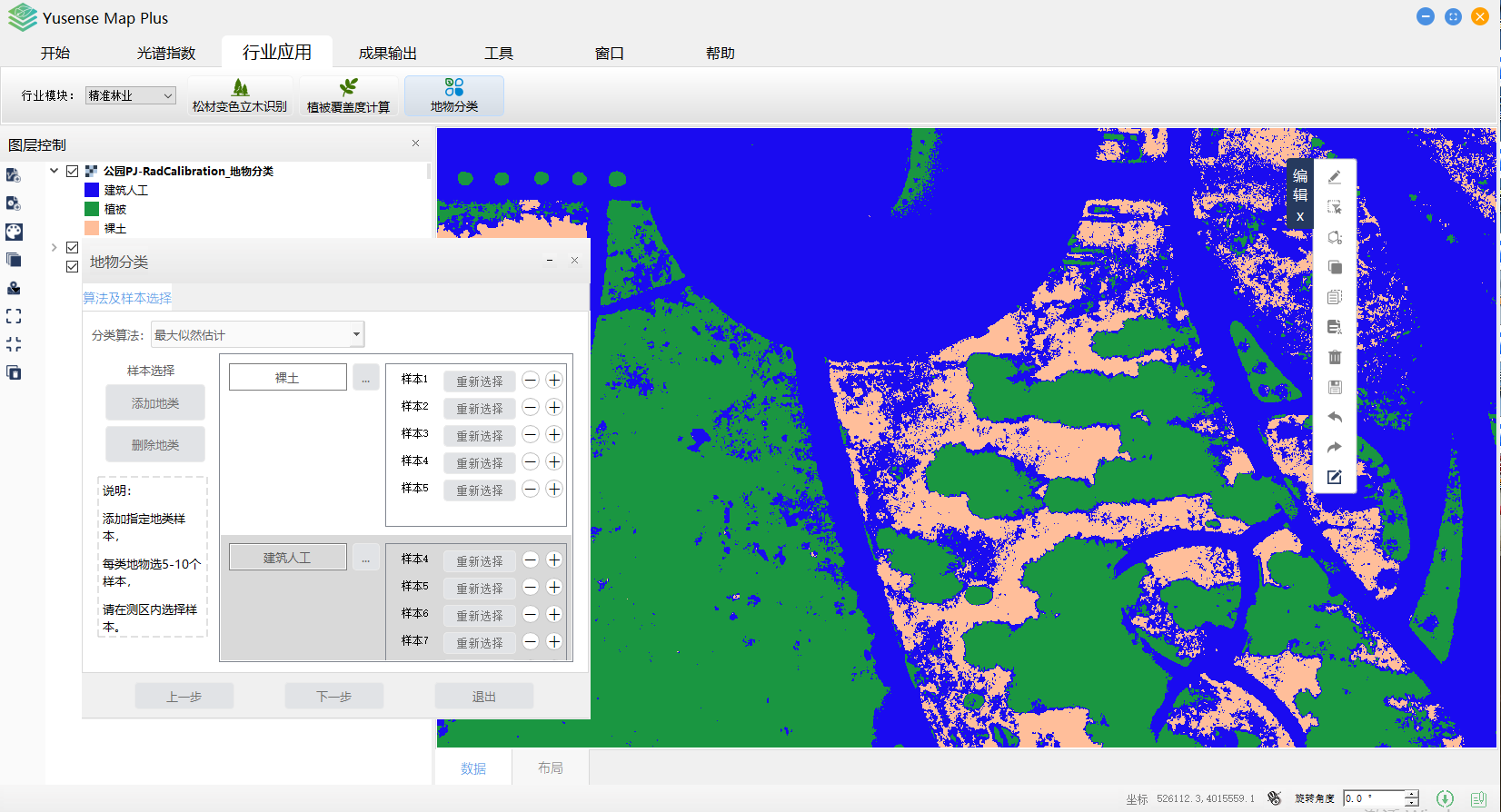Click the pencil draw icon in edit toolbar
Viewport: 1501px width, 812px height.
coord(1334,177)
